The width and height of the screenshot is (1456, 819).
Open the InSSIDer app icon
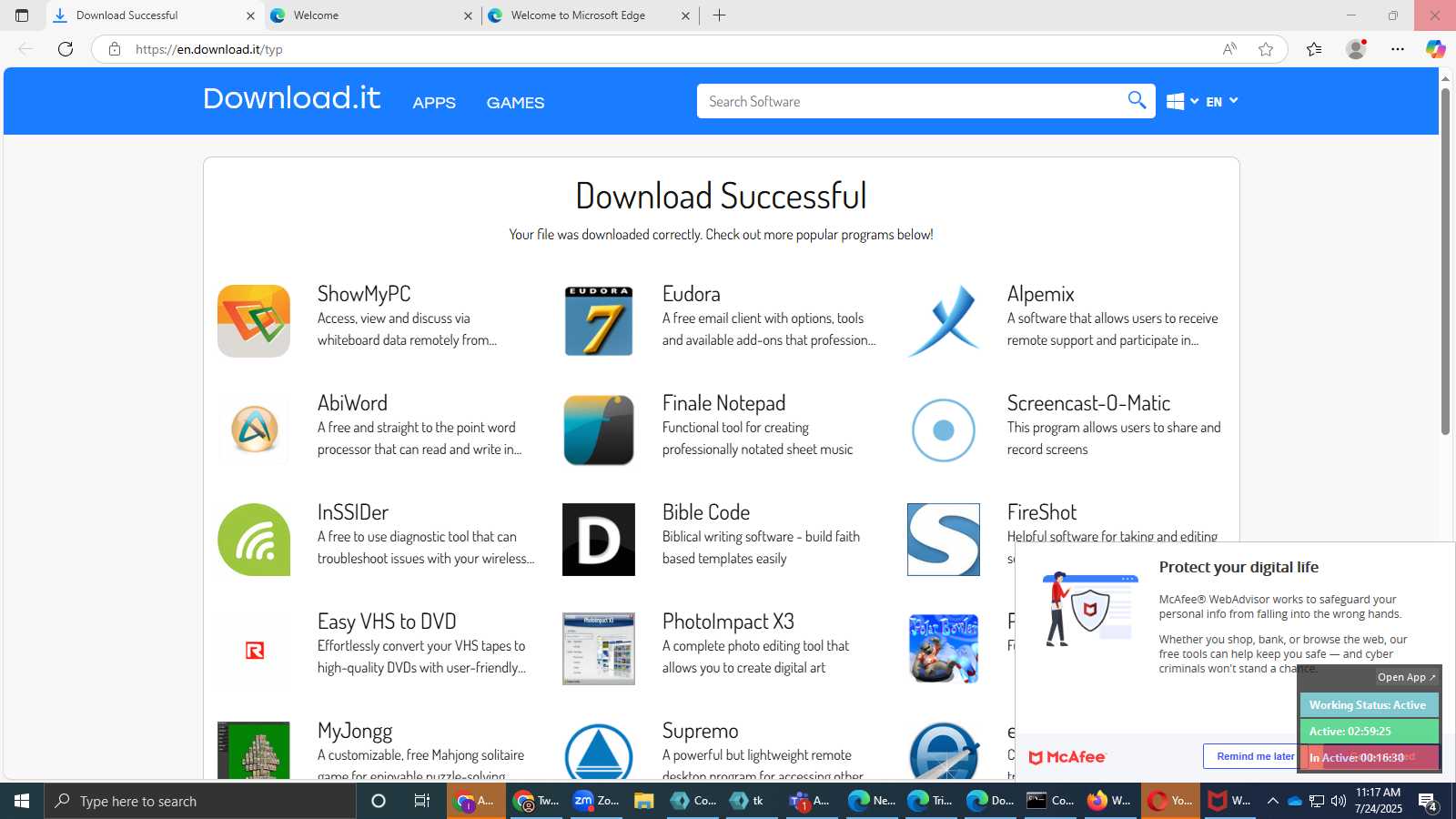click(254, 540)
